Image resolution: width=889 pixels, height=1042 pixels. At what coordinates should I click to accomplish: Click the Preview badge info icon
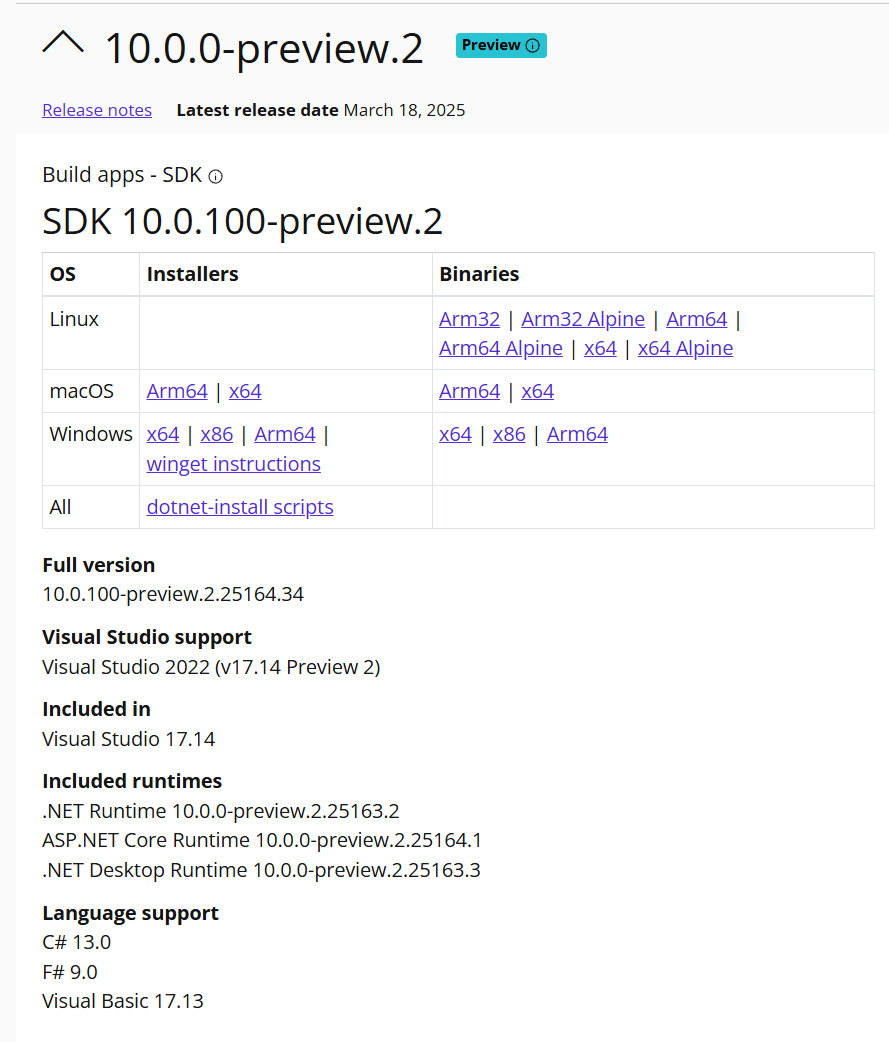coord(533,45)
